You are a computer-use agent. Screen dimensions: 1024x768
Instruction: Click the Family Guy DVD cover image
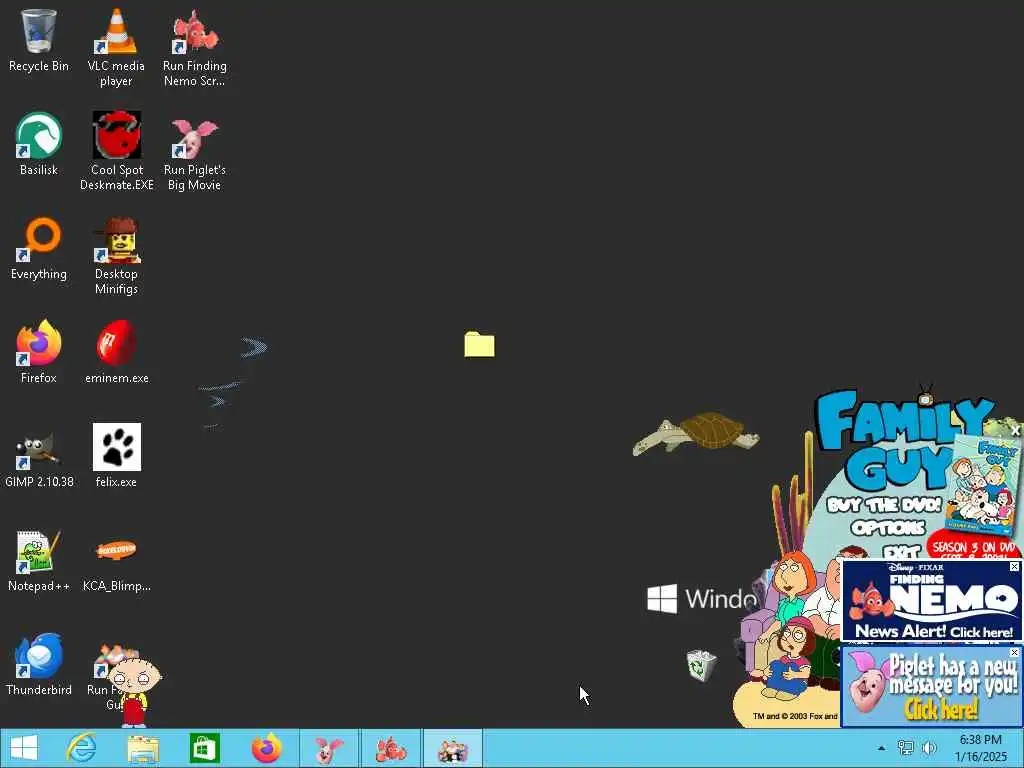[984, 485]
